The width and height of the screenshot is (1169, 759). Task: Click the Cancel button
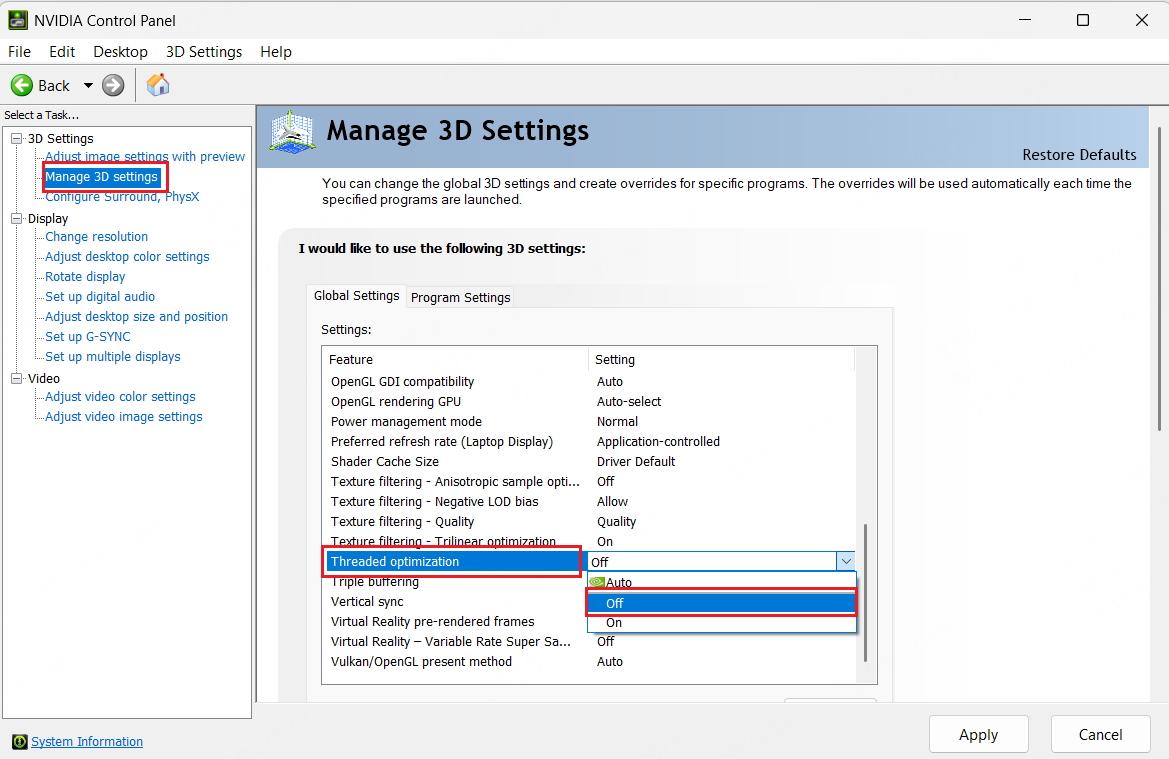1100,734
